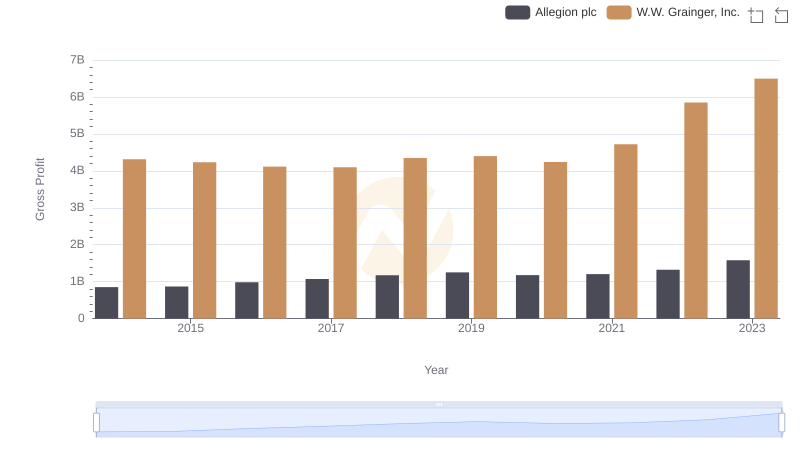Select the 2015 W.W. Grainger bar

pyautogui.click(x=205, y=240)
